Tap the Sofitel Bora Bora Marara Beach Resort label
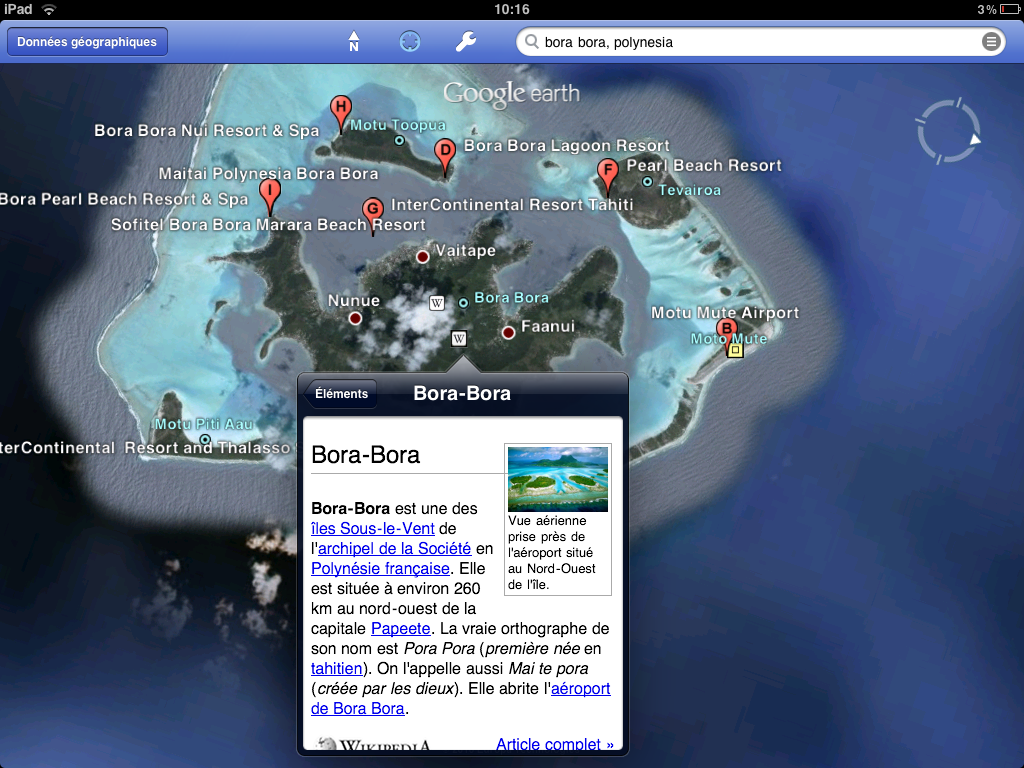Screen dimensions: 1024x768 click(268, 225)
